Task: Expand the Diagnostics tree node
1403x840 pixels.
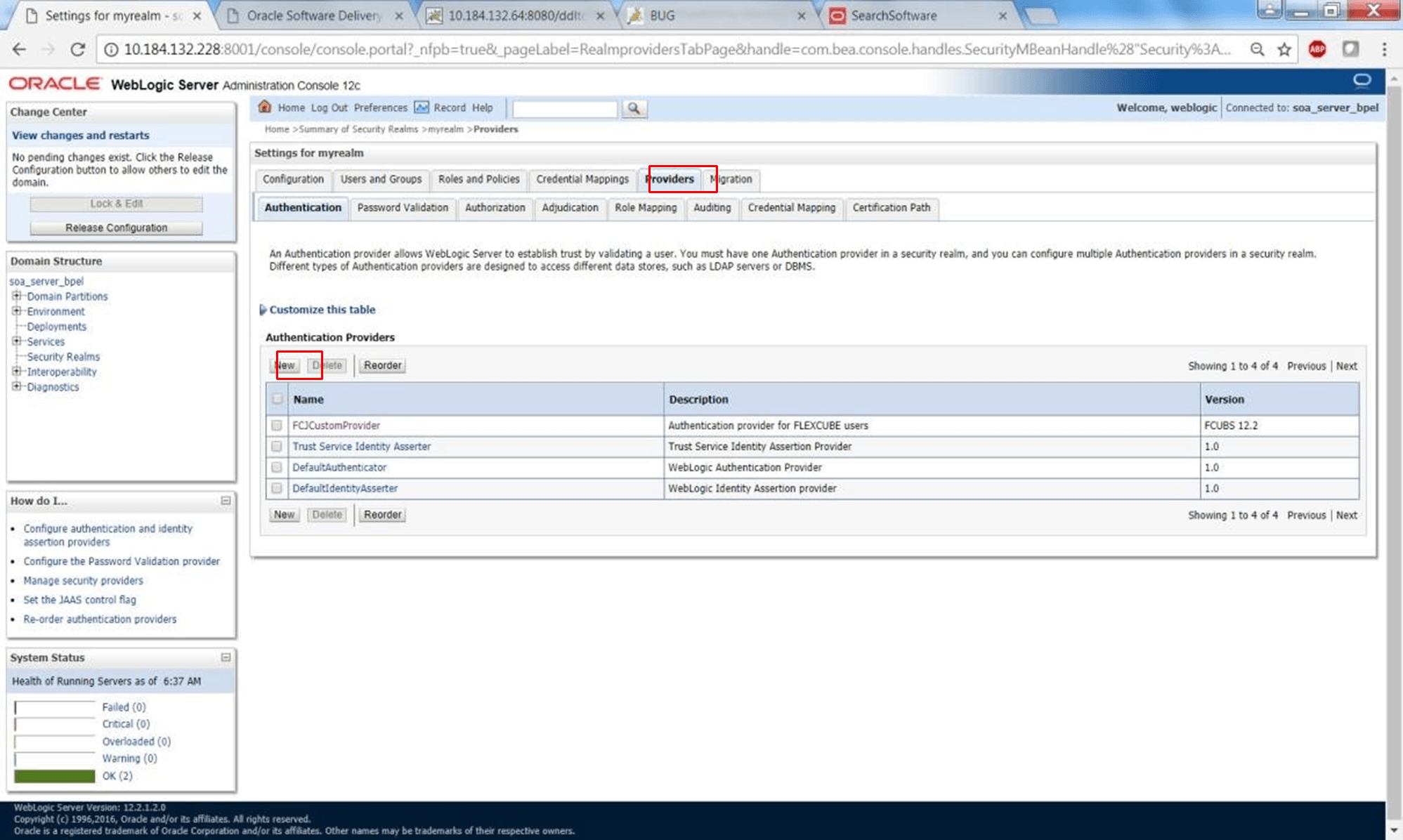Action: tap(16, 386)
